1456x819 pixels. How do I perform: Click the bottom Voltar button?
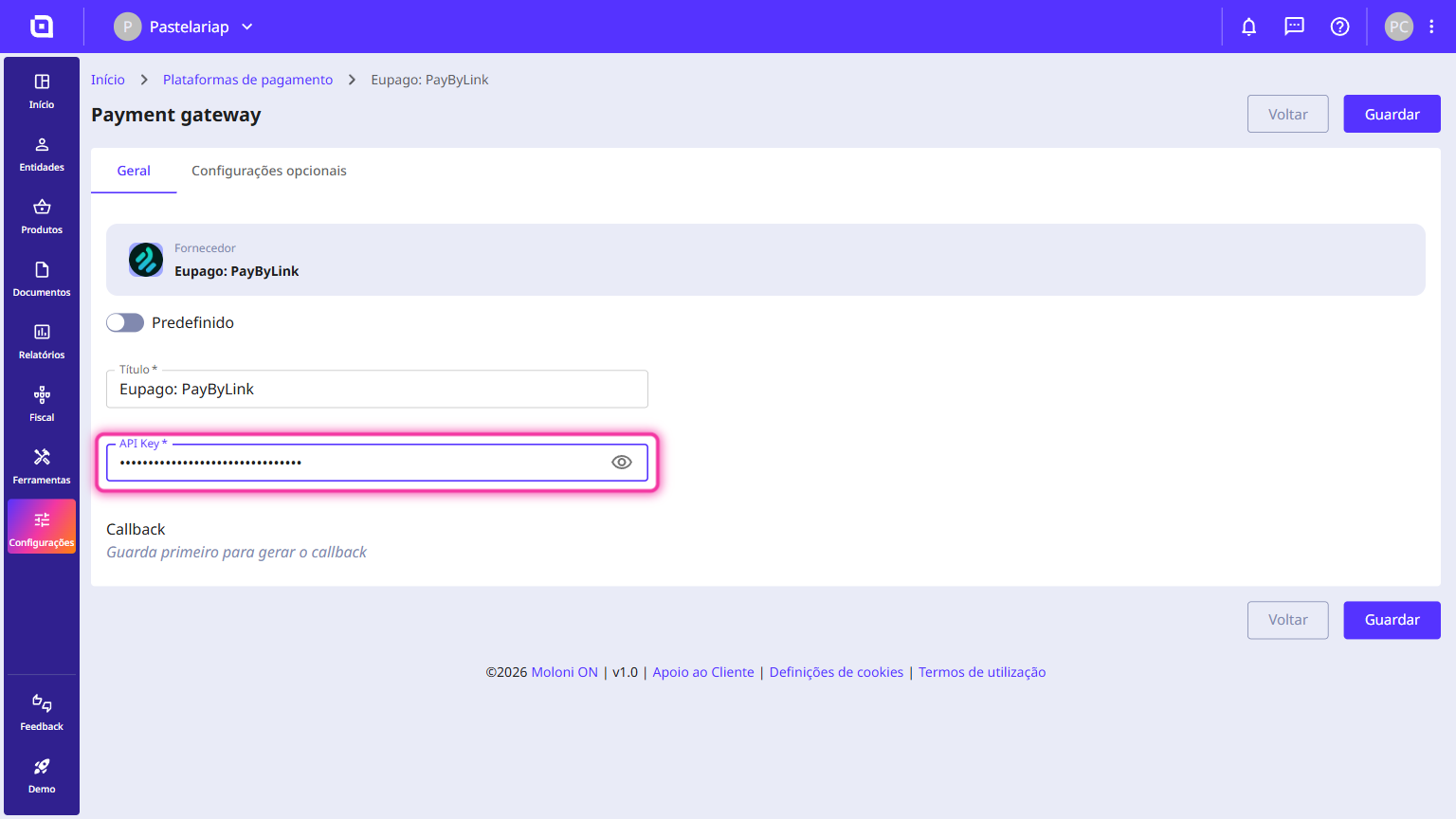pos(1288,620)
